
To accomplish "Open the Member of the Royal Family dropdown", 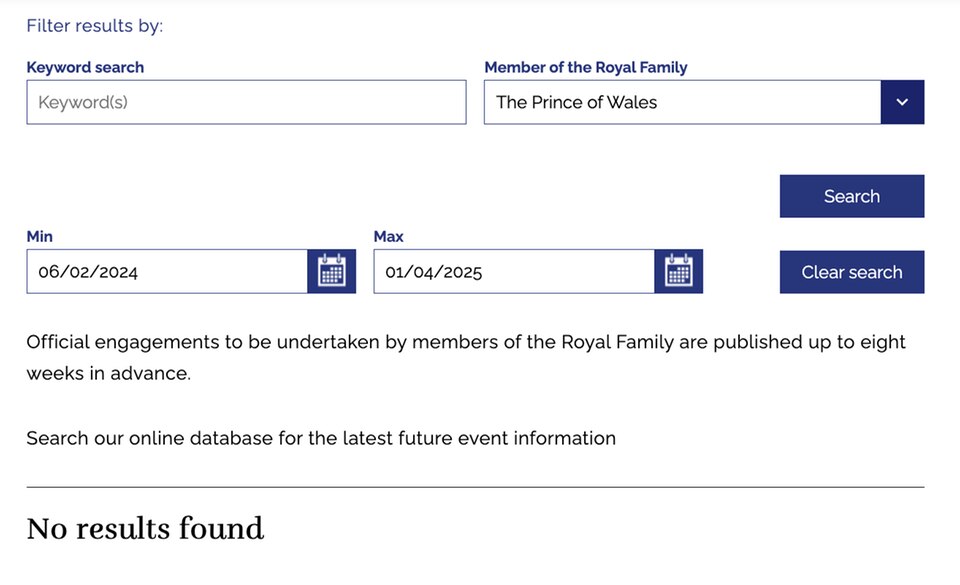I will coord(682,102).
